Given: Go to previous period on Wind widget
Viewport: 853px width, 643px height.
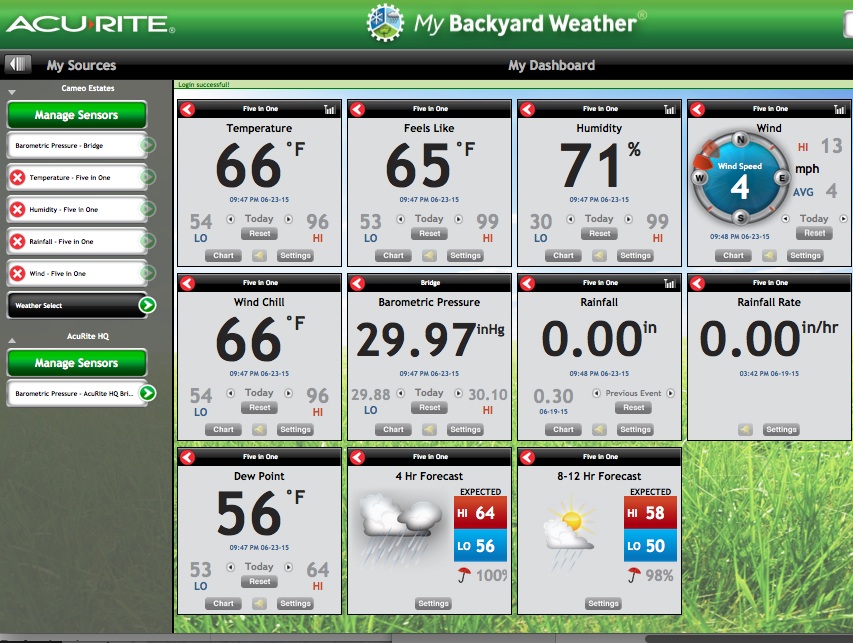Looking at the screenshot, I should pyautogui.click(x=786, y=219).
